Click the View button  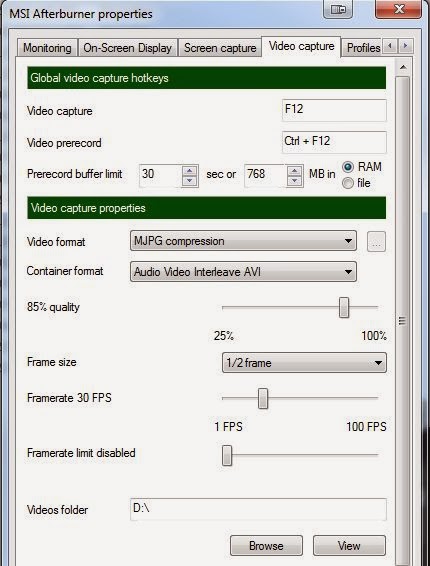click(349, 545)
